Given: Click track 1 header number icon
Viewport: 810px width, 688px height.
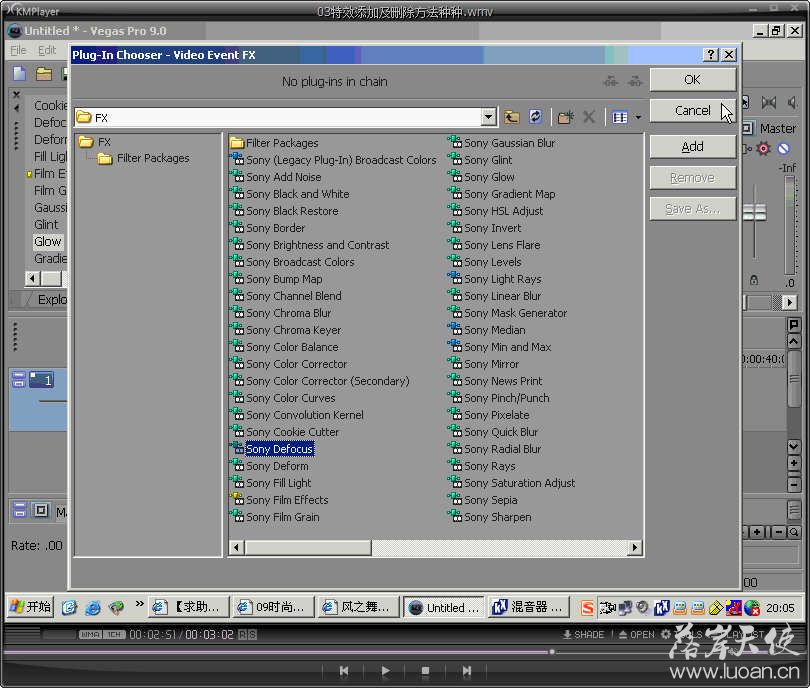Looking at the screenshot, I should tap(41, 380).
